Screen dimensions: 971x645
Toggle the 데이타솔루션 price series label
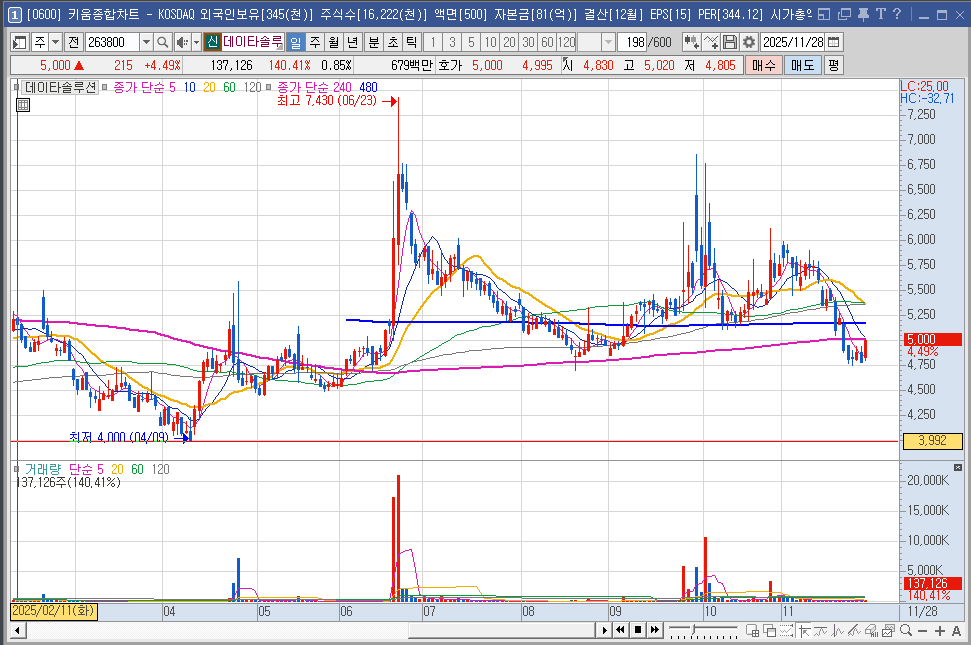(60, 87)
